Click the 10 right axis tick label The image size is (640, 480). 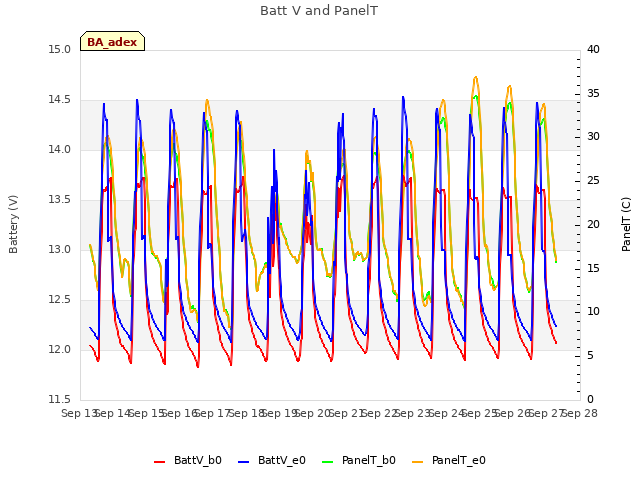point(593,312)
